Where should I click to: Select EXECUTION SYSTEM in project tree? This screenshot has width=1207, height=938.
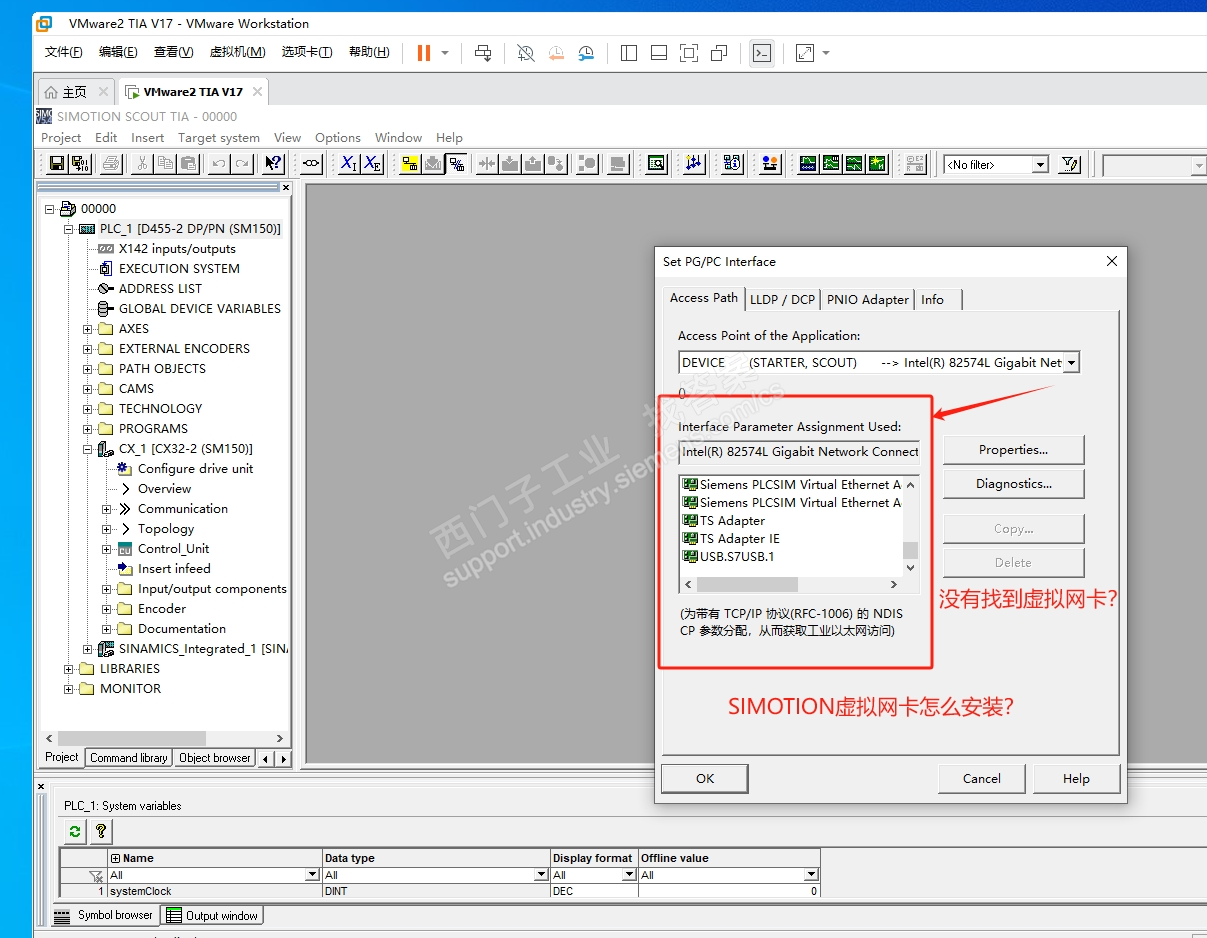[179, 269]
